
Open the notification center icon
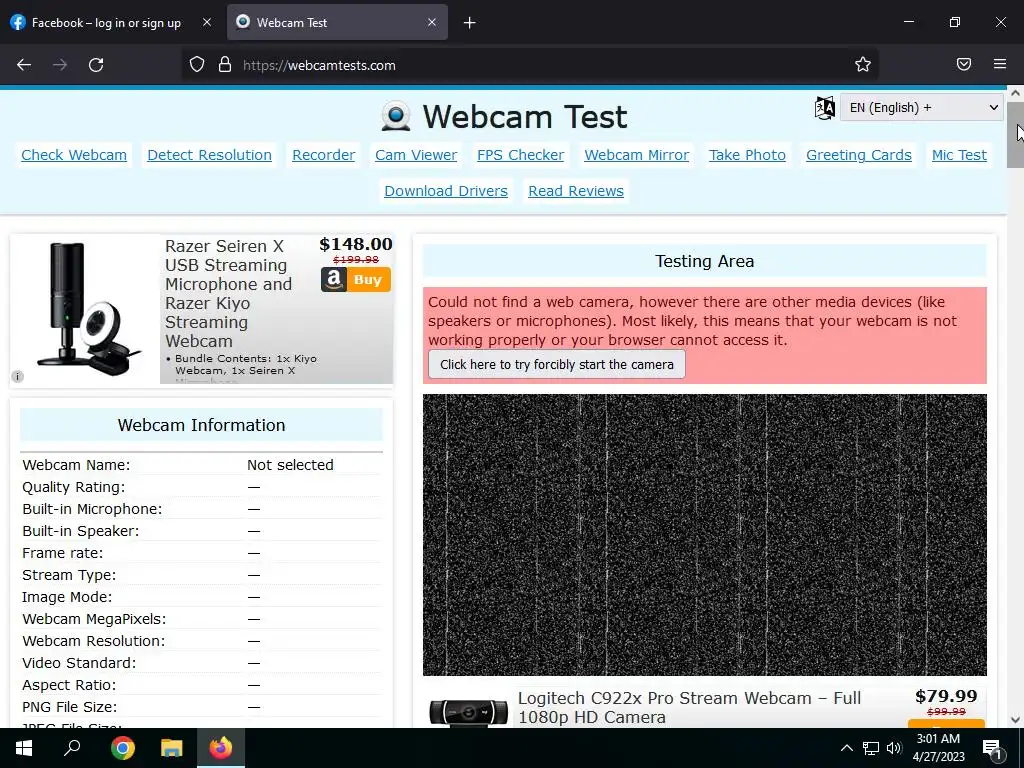coord(991,749)
